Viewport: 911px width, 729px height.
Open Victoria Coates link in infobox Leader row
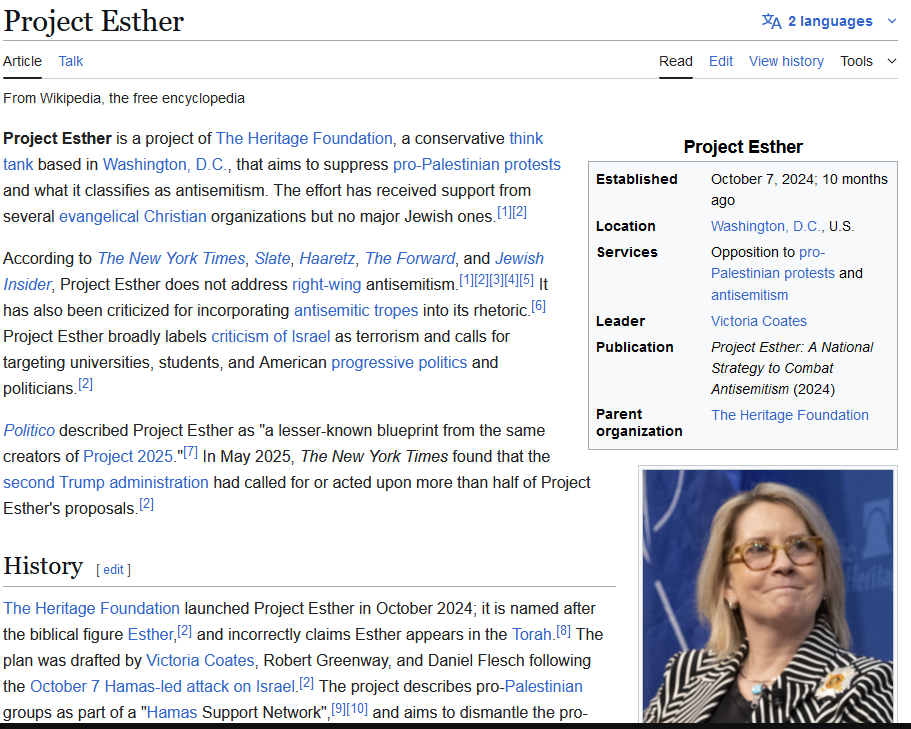(759, 322)
